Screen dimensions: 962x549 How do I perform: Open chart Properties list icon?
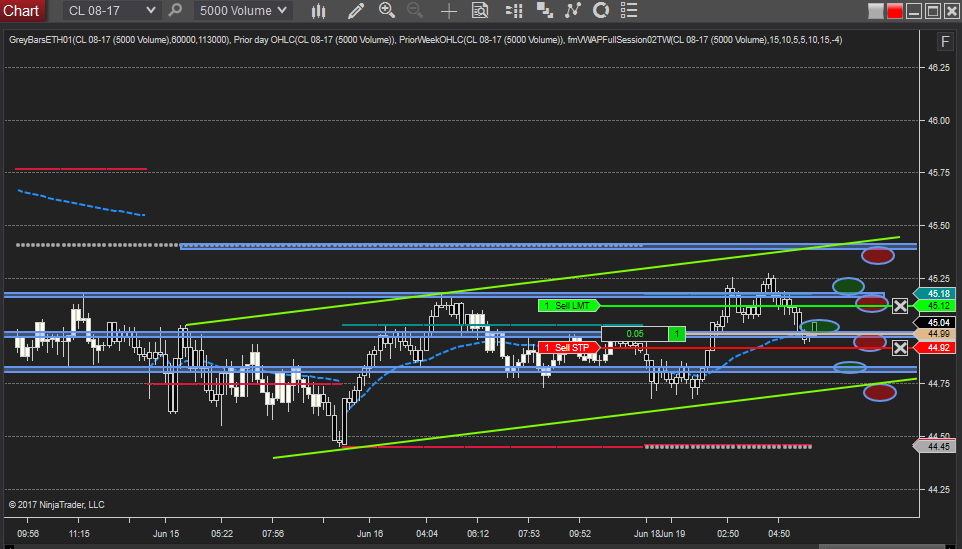coord(629,10)
